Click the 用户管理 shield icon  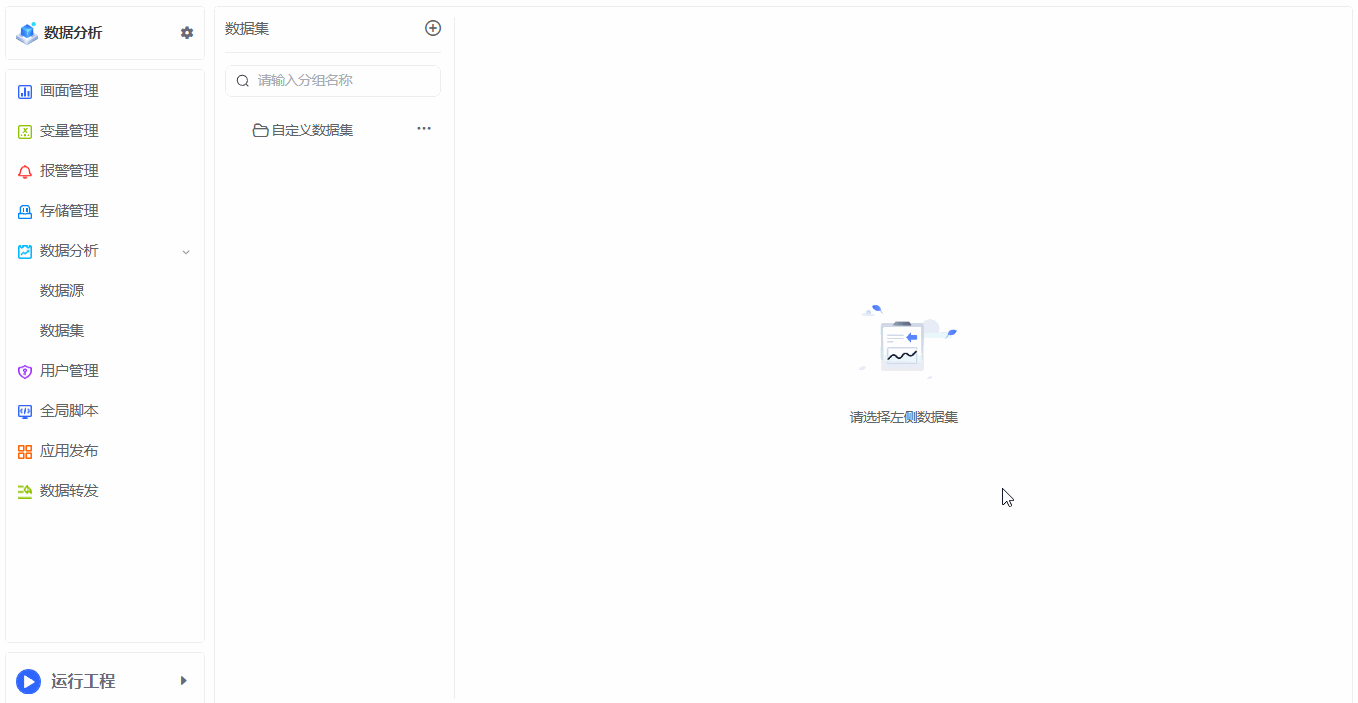coord(25,372)
